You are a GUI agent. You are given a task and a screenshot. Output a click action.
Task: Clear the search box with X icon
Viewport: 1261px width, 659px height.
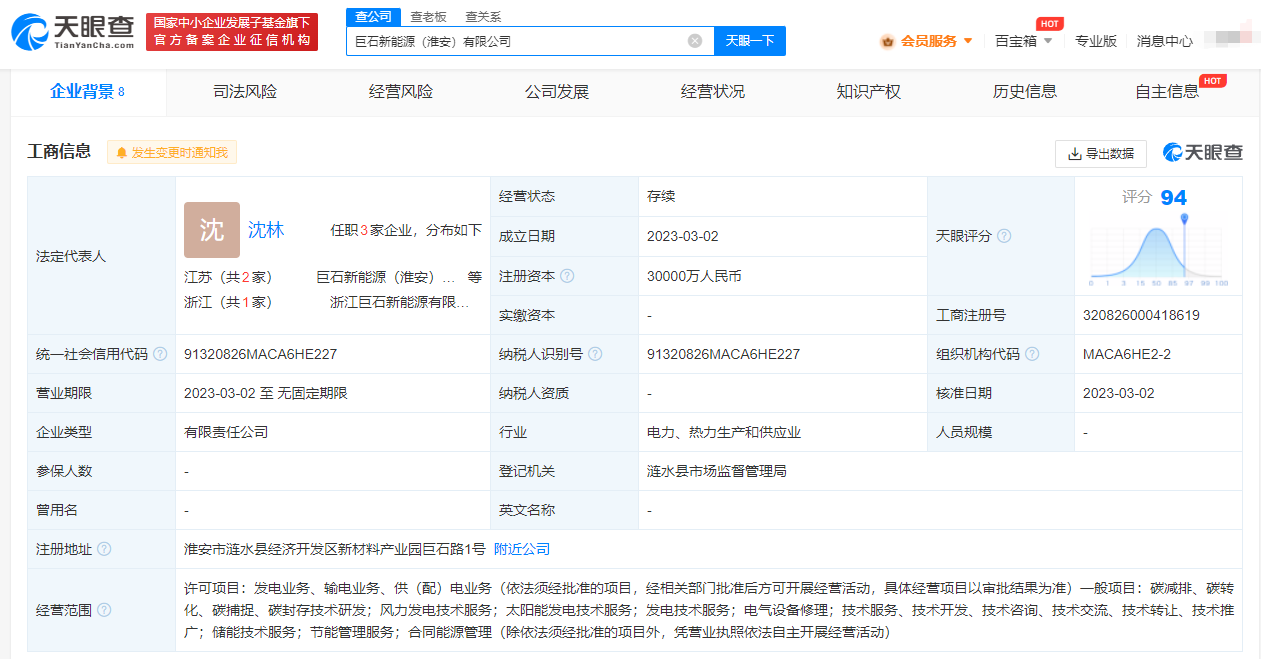695,41
